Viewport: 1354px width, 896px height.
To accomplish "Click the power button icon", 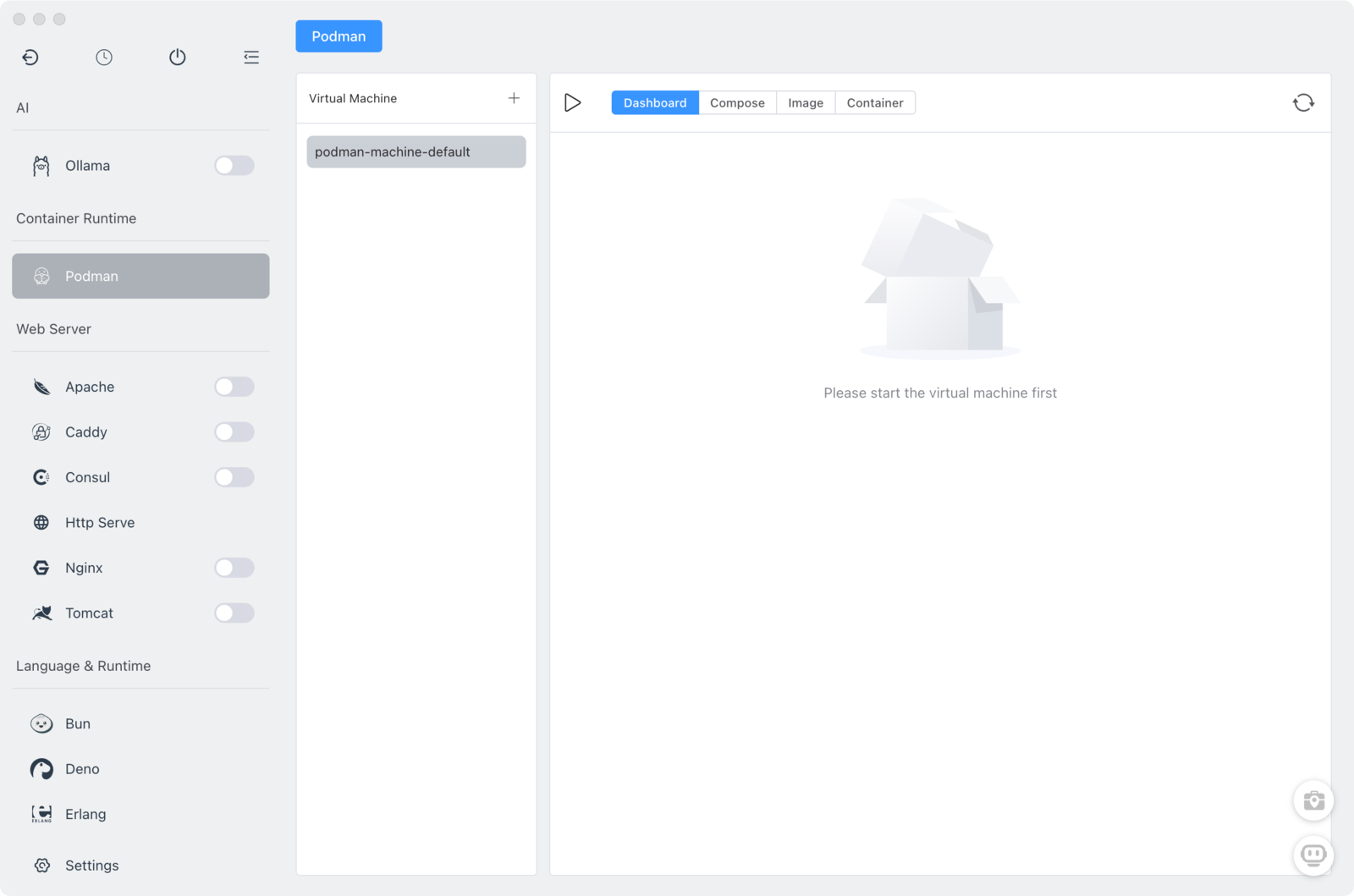I will click(x=178, y=58).
